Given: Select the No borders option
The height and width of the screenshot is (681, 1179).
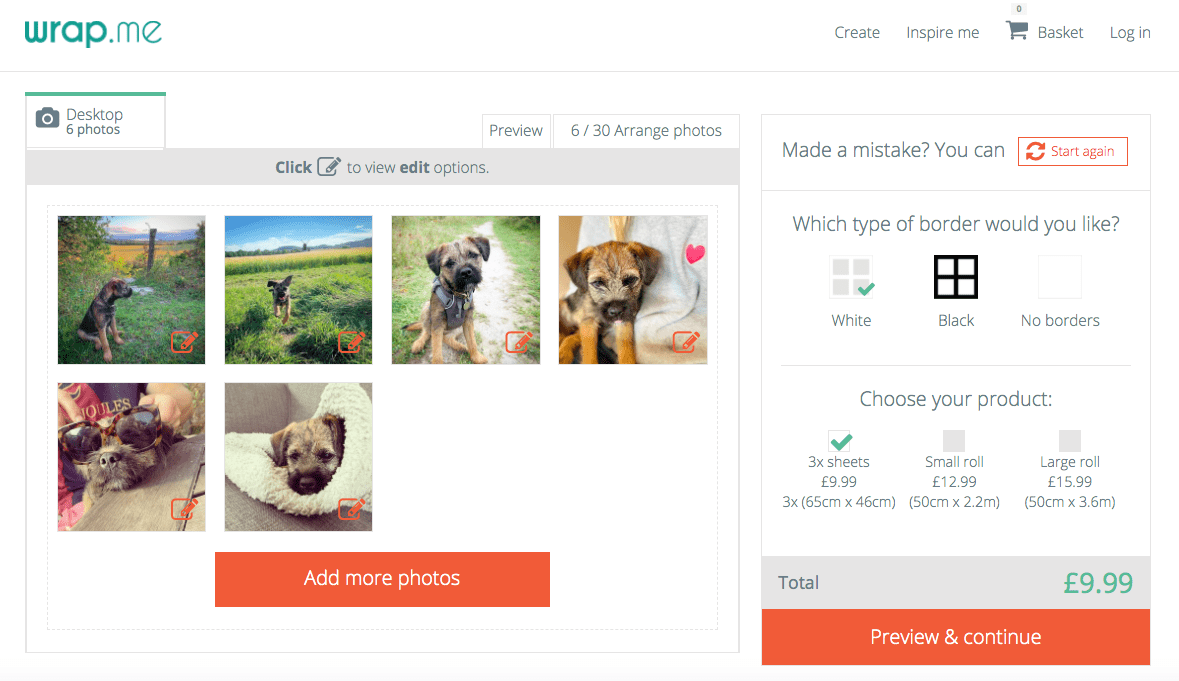Looking at the screenshot, I should pyautogui.click(x=1060, y=277).
